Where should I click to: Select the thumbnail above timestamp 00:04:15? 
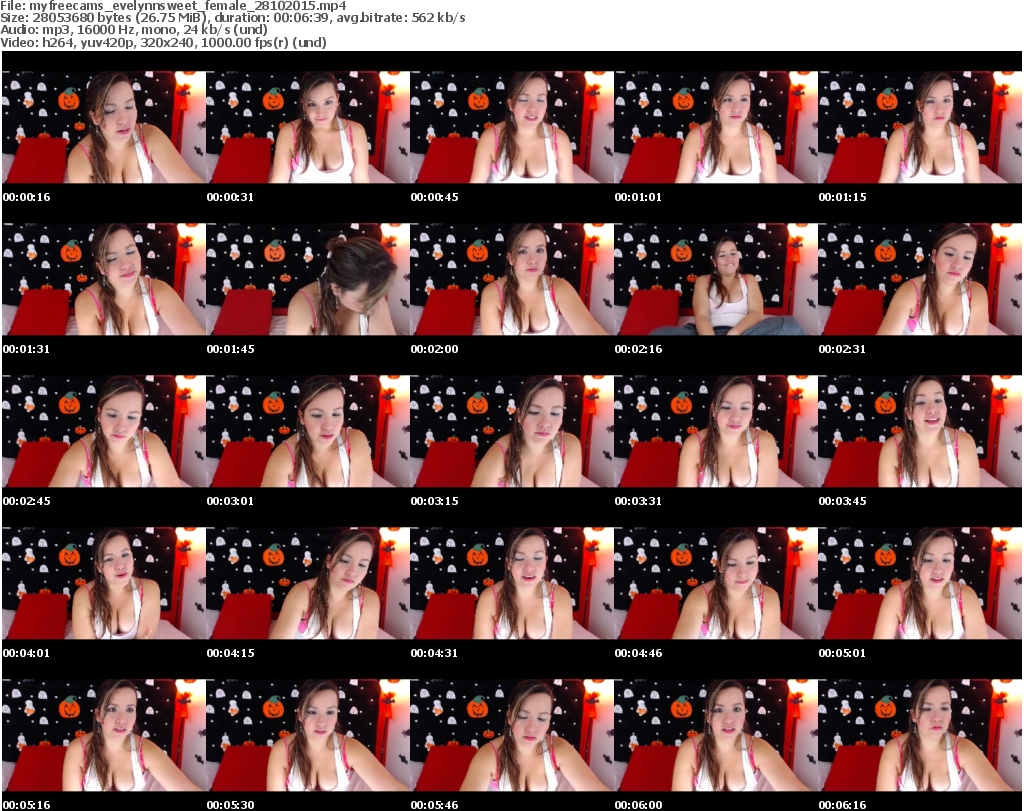pos(308,584)
